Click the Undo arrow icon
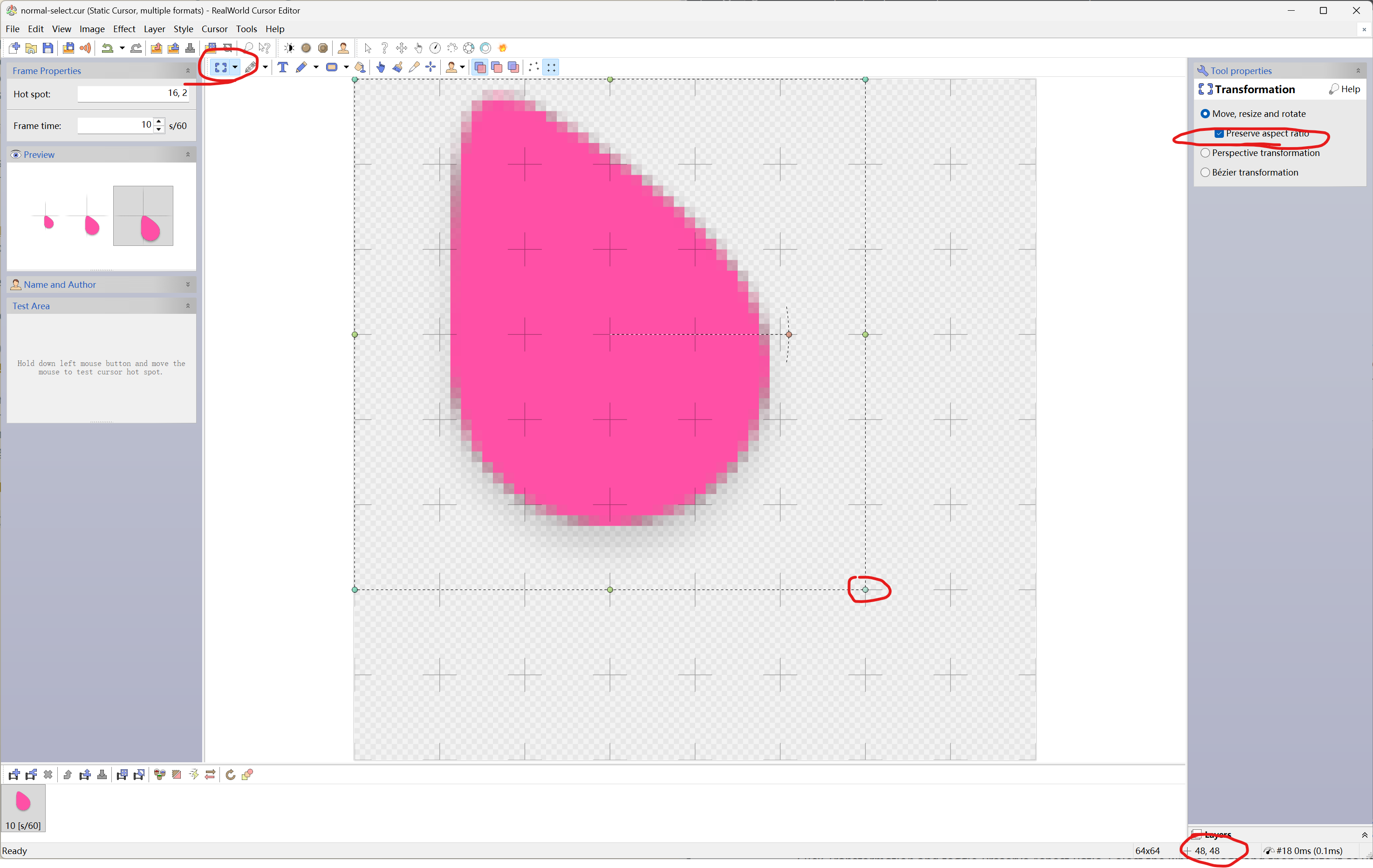 tap(107, 48)
